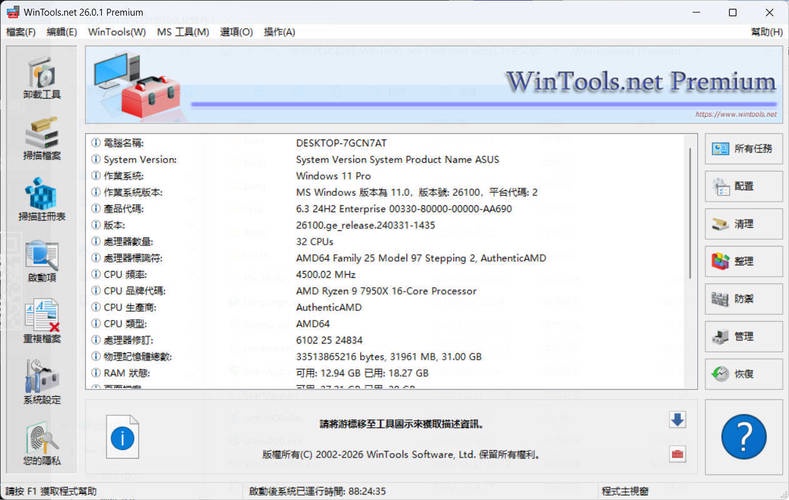
Task: Open the 掃描註冊表 registry scanner
Action: point(41,199)
